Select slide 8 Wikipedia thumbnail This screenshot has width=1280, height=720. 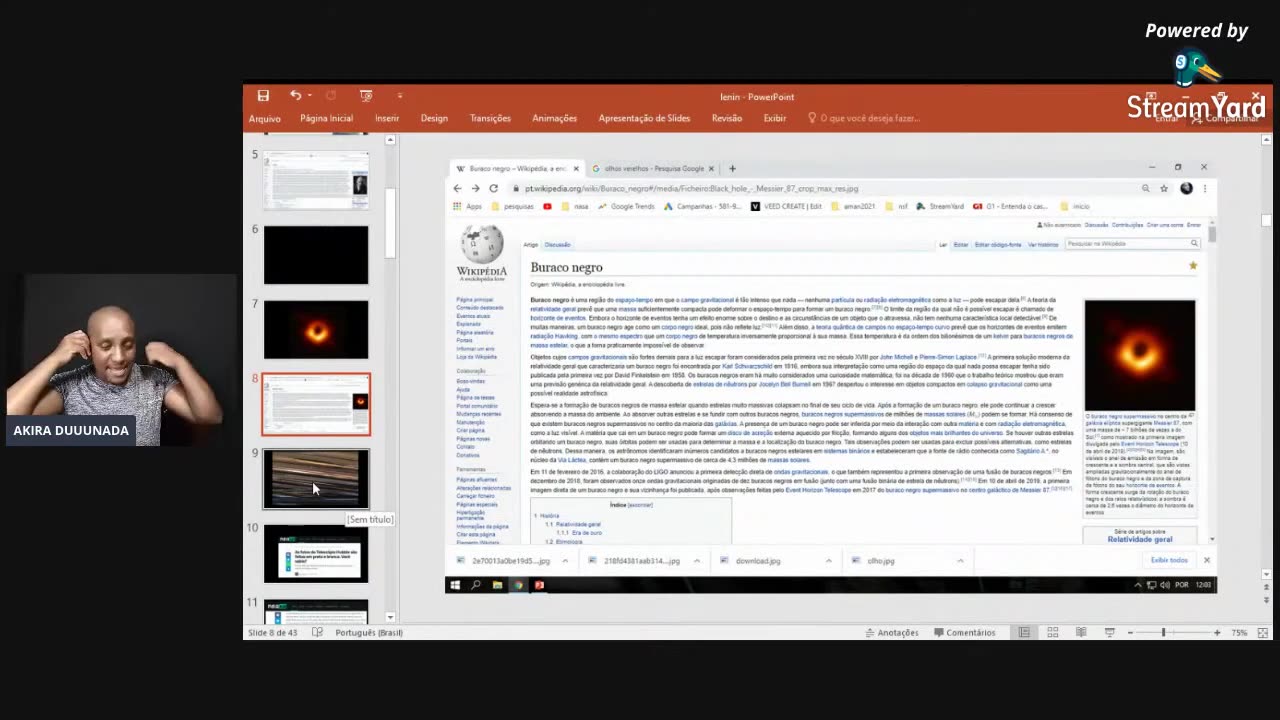[316, 404]
